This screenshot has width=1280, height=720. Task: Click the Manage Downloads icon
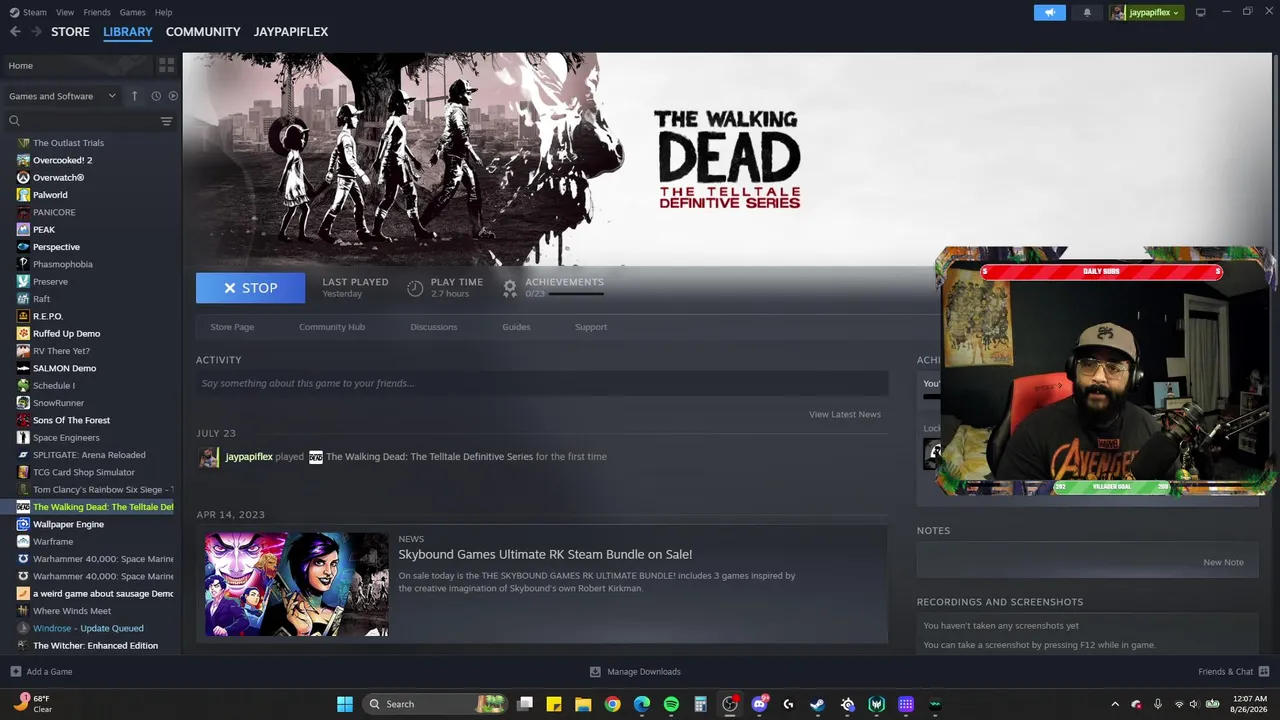click(595, 672)
